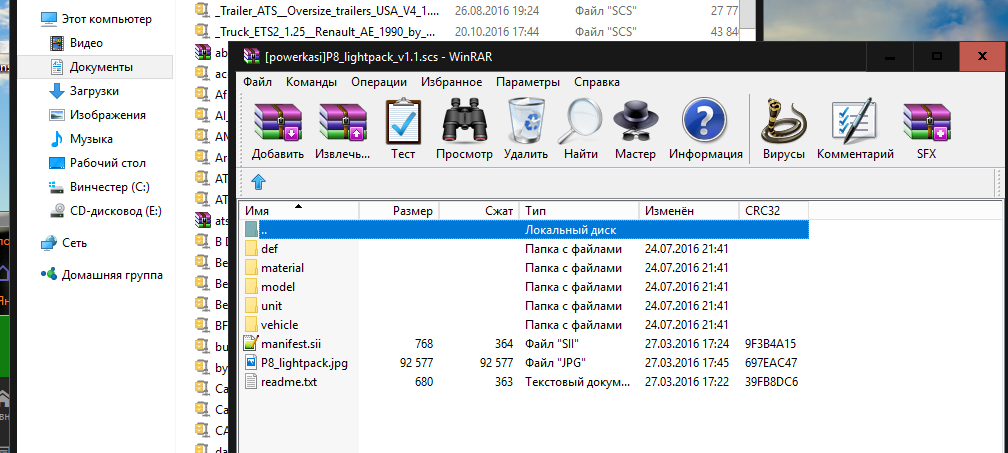Open Этот компьютер in Explorer tree
This screenshot has height=453, width=1008.
tap(96, 19)
